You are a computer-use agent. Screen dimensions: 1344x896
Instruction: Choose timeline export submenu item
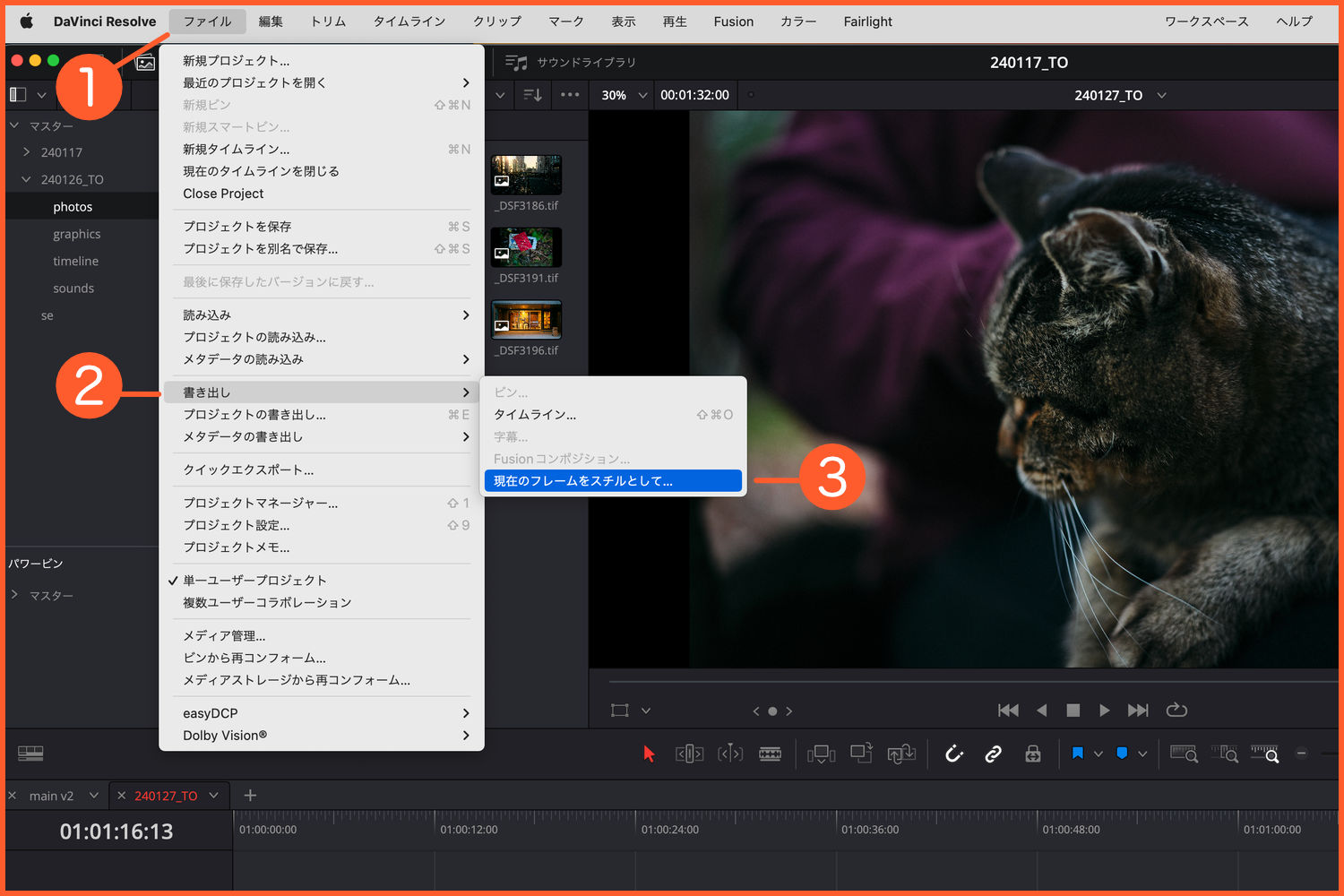pyautogui.click(x=613, y=415)
